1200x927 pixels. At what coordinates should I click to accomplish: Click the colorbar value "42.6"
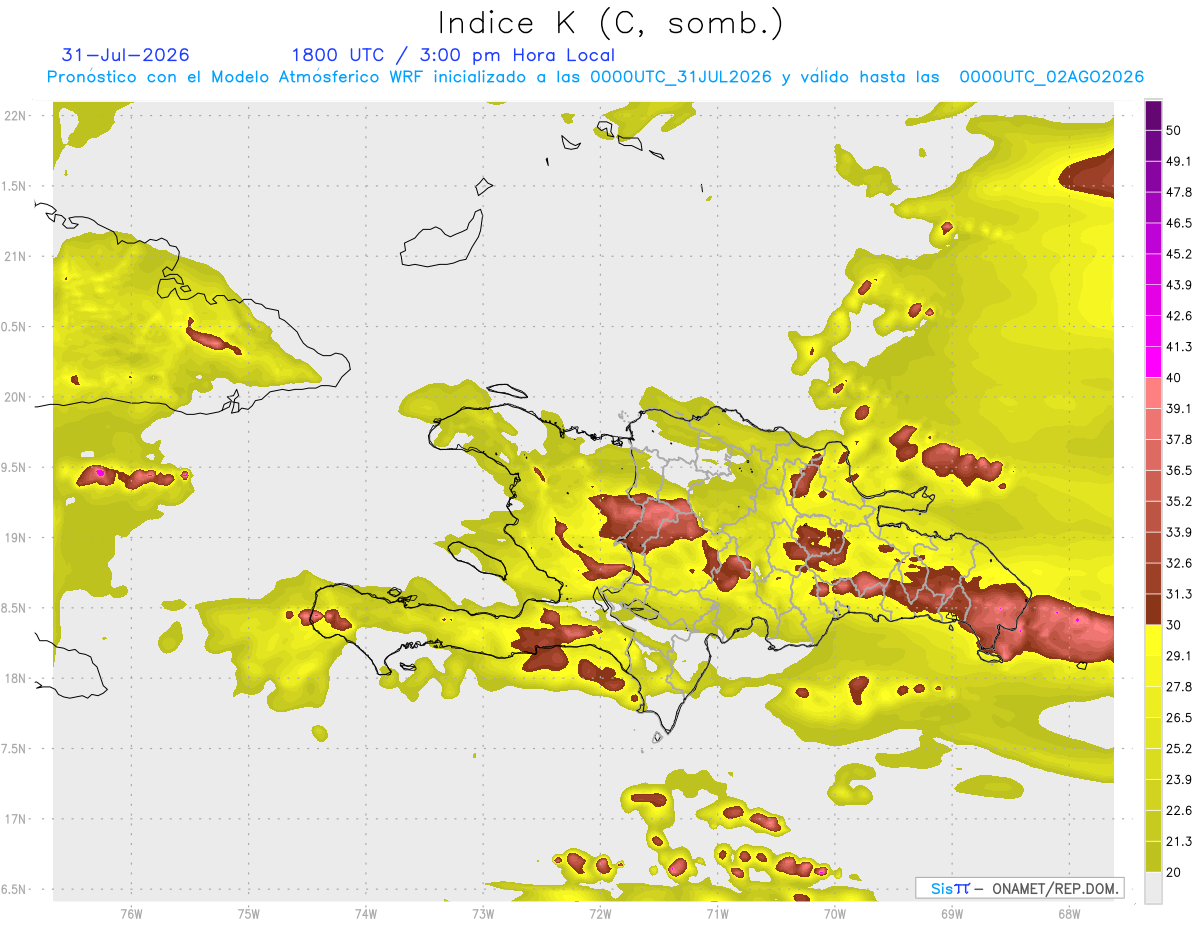click(1178, 316)
